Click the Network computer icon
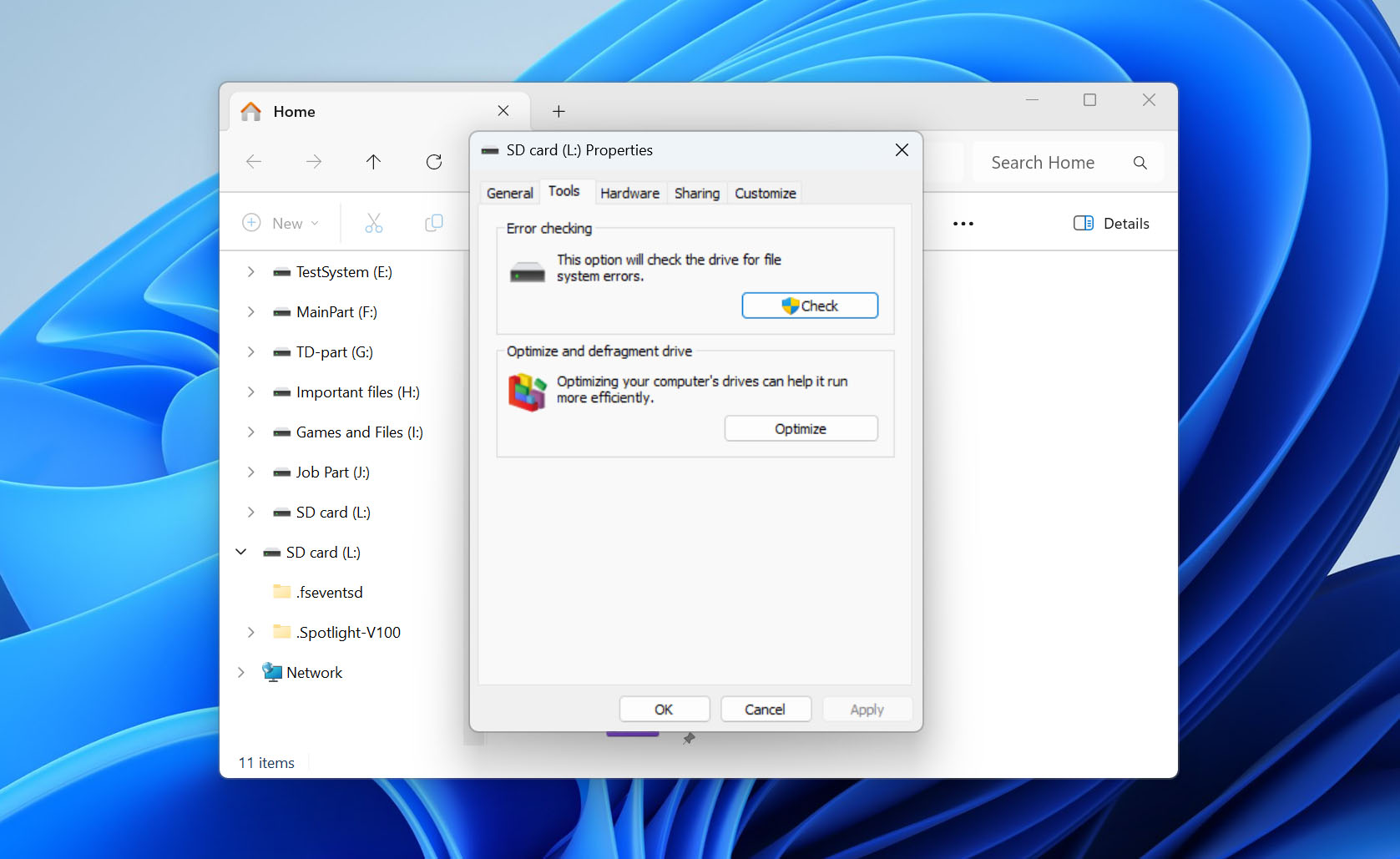 point(272,672)
